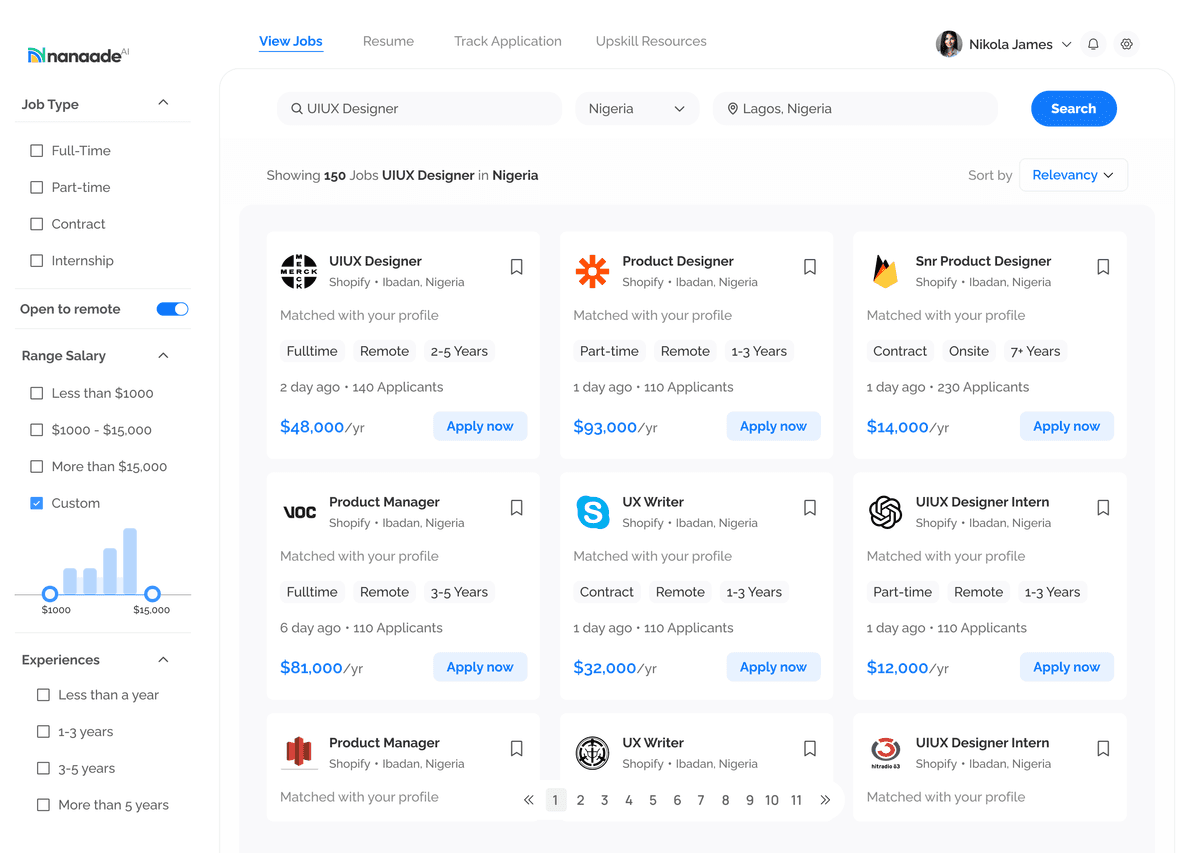Check the Full-Time job type box
Image resolution: width=1200 pixels, height=853 pixels.
[37, 151]
